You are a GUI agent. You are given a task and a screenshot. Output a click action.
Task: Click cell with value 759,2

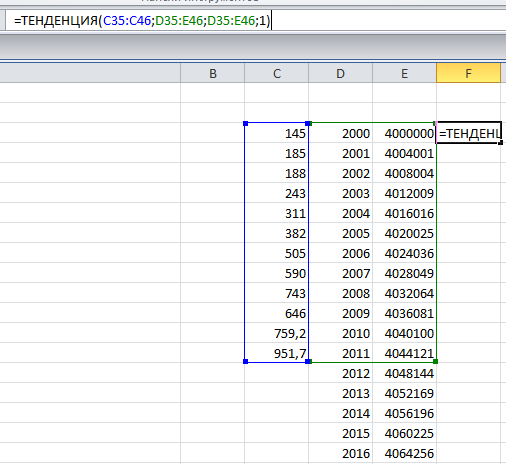point(277,333)
